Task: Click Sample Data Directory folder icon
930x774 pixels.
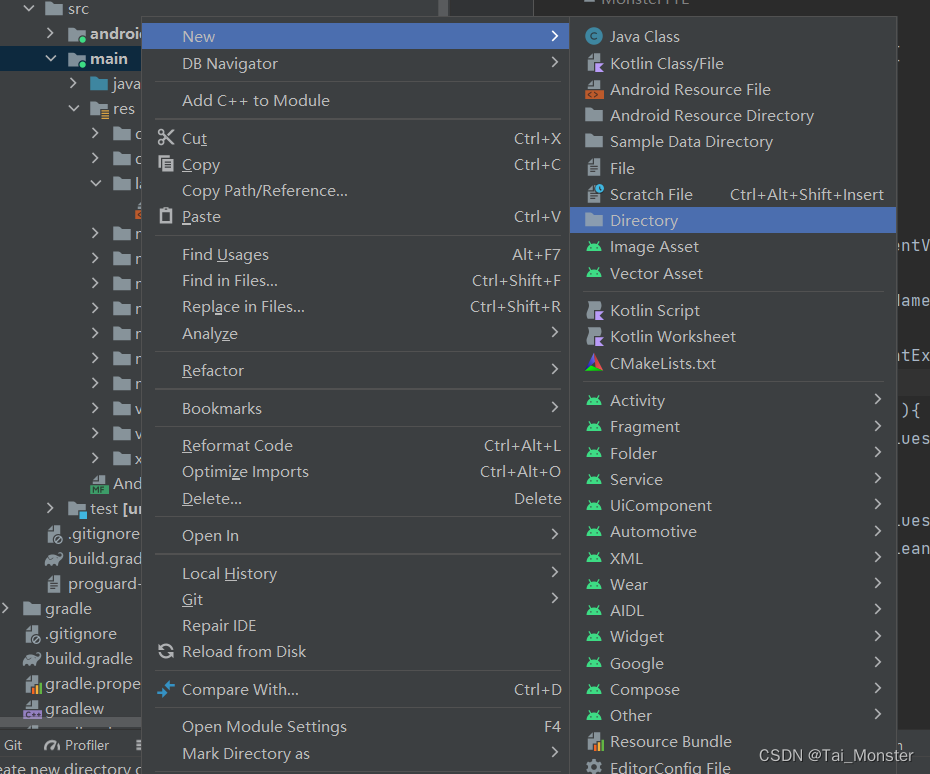Action: point(594,141)
